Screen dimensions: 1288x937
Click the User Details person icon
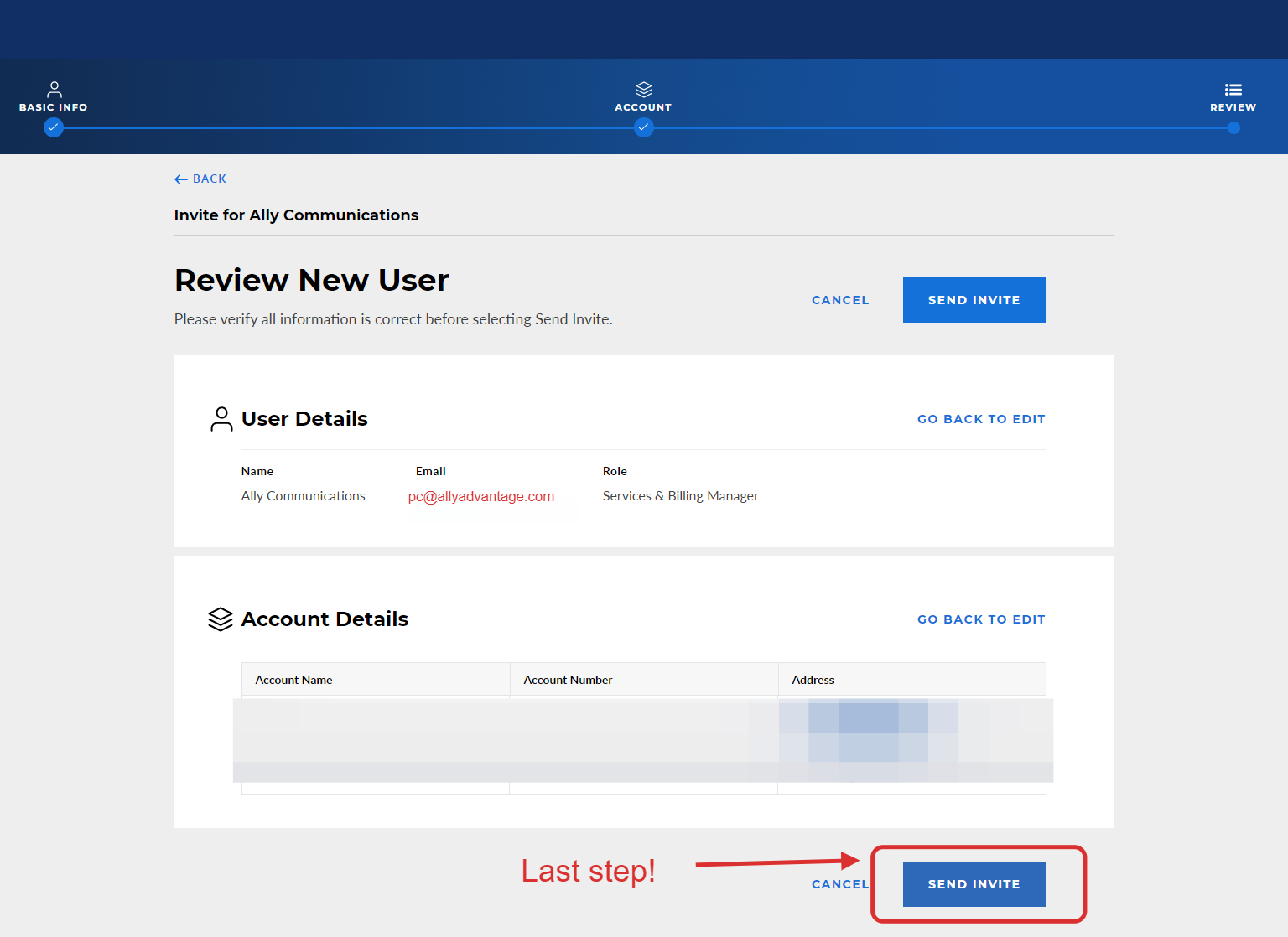click(221, 419)
